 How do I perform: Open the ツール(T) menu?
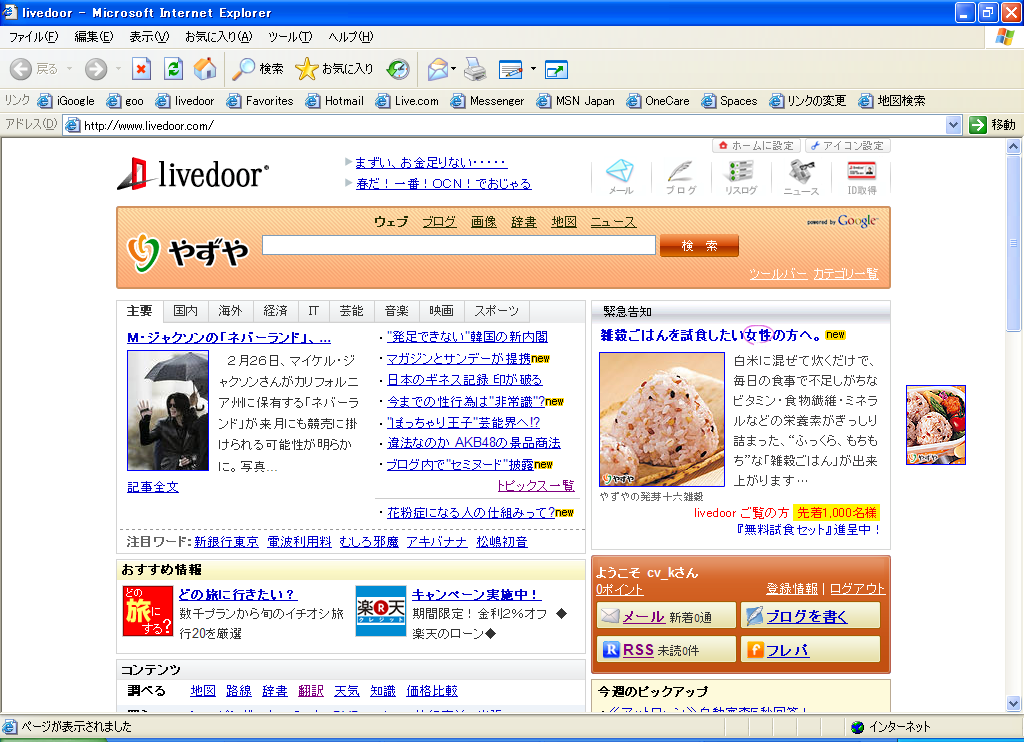[x=290, y=37]
